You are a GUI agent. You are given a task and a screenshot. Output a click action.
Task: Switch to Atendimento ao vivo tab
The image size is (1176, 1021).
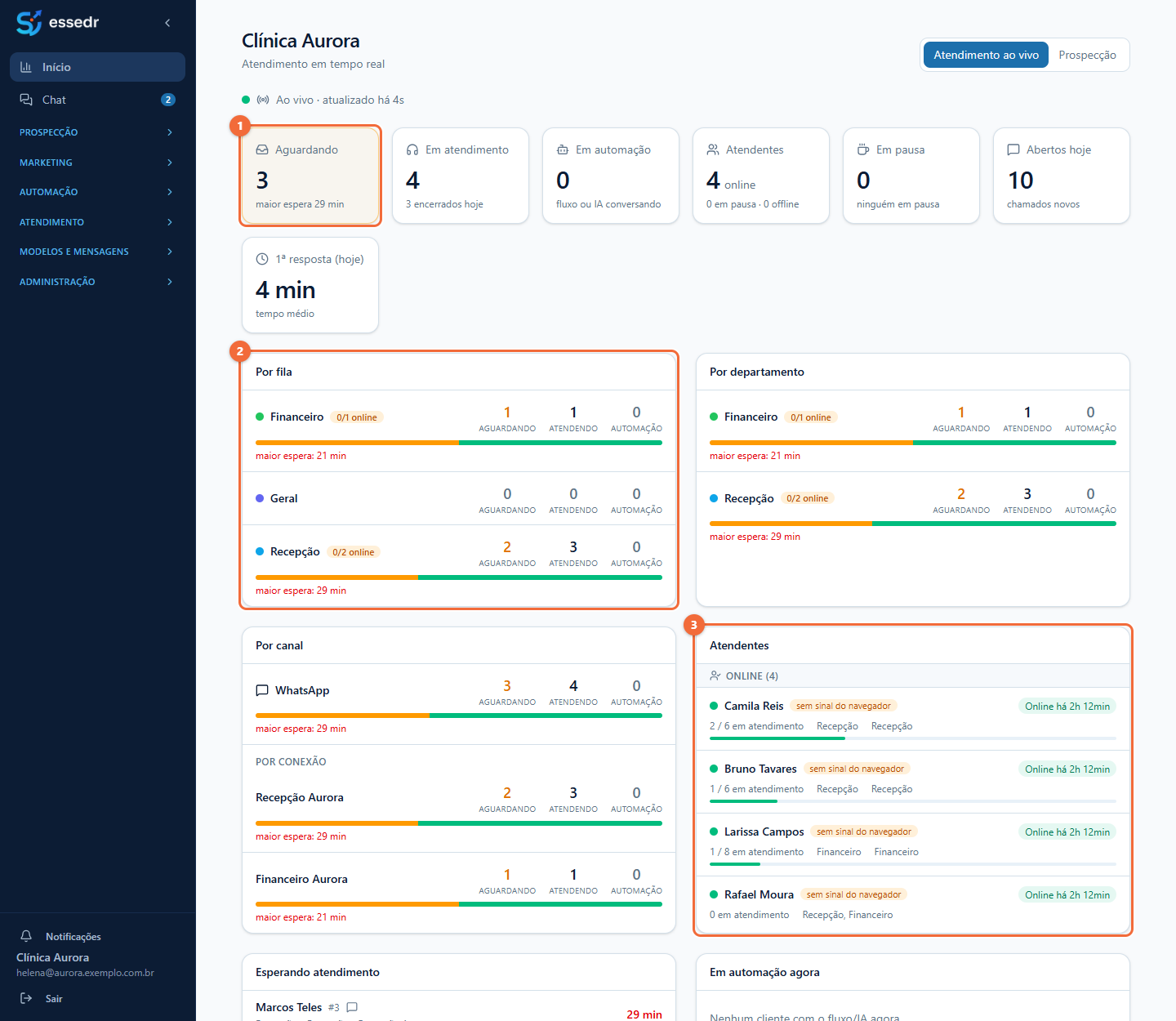pyautogui.click(x=986, y=55)
